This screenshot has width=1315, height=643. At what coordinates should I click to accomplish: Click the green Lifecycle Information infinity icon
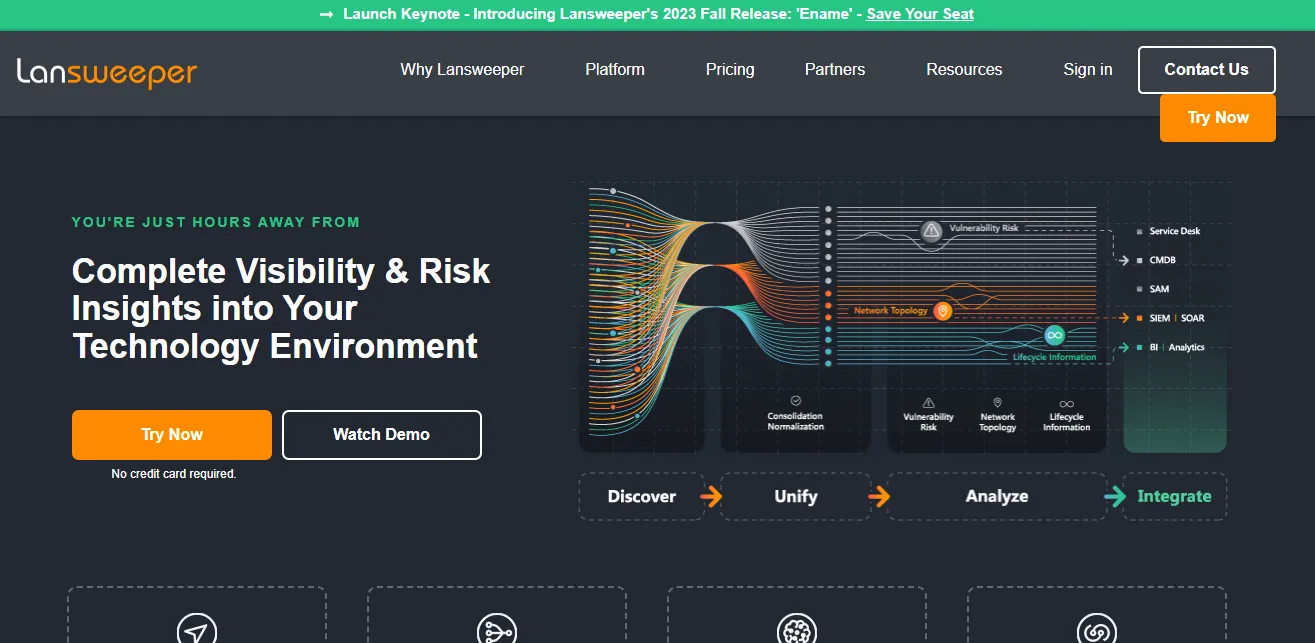pos(1054,335)
